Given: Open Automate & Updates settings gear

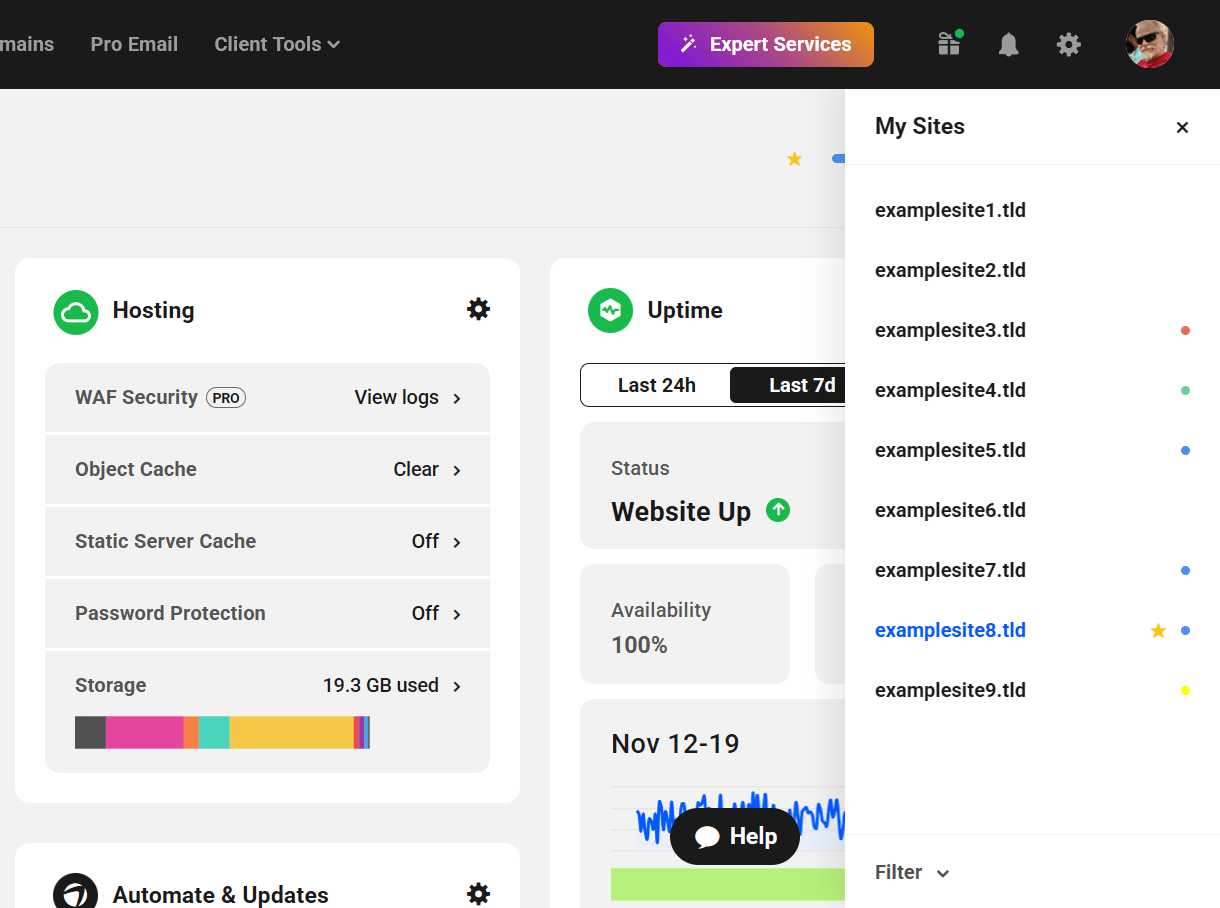Looking at the screenshot, I should coord(478,894).
